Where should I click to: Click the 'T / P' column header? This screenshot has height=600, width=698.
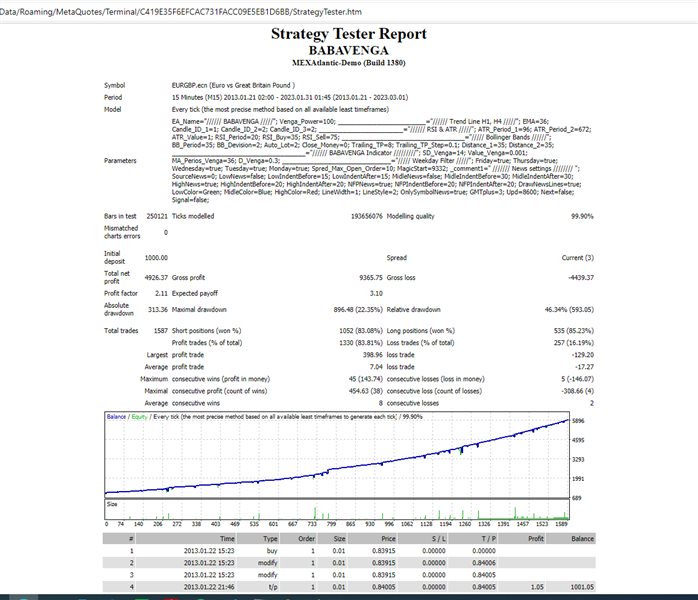point(488,539)
